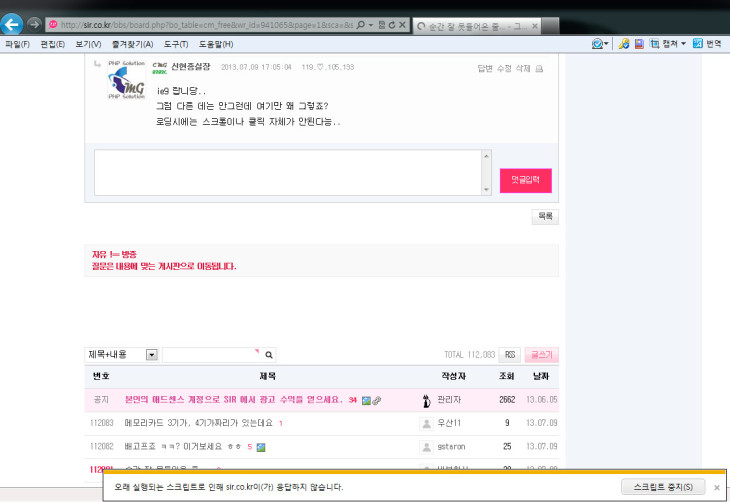Viewport: 730px width, 502px height.
Task: Click the 답변 reply link
Action: [x=485, y=68]
